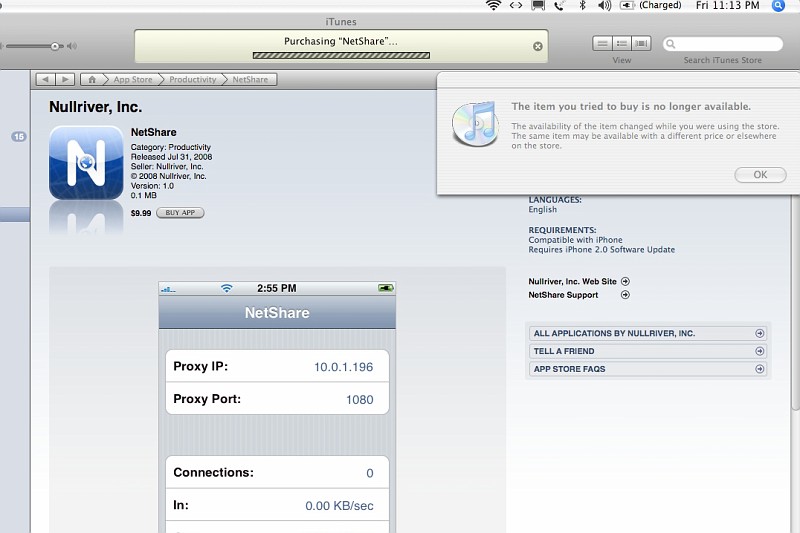Click the Purchasing NetShare progress bar
800x533 pixels.
point(341,56)
